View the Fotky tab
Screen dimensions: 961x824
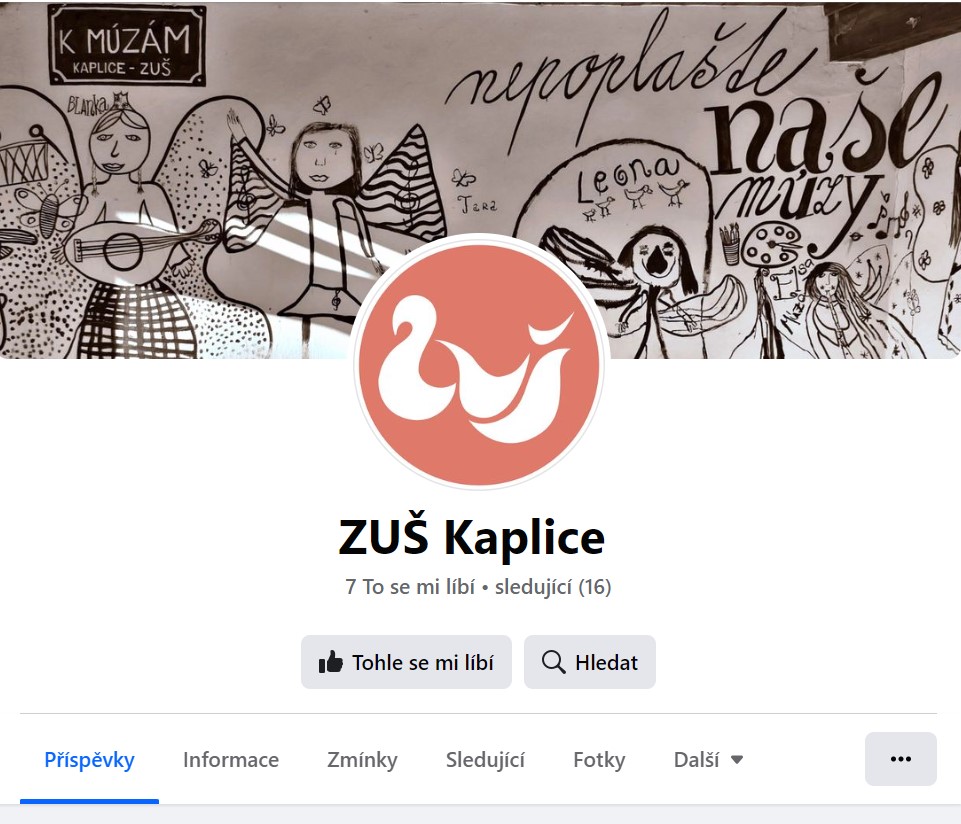tap(599, 760)
